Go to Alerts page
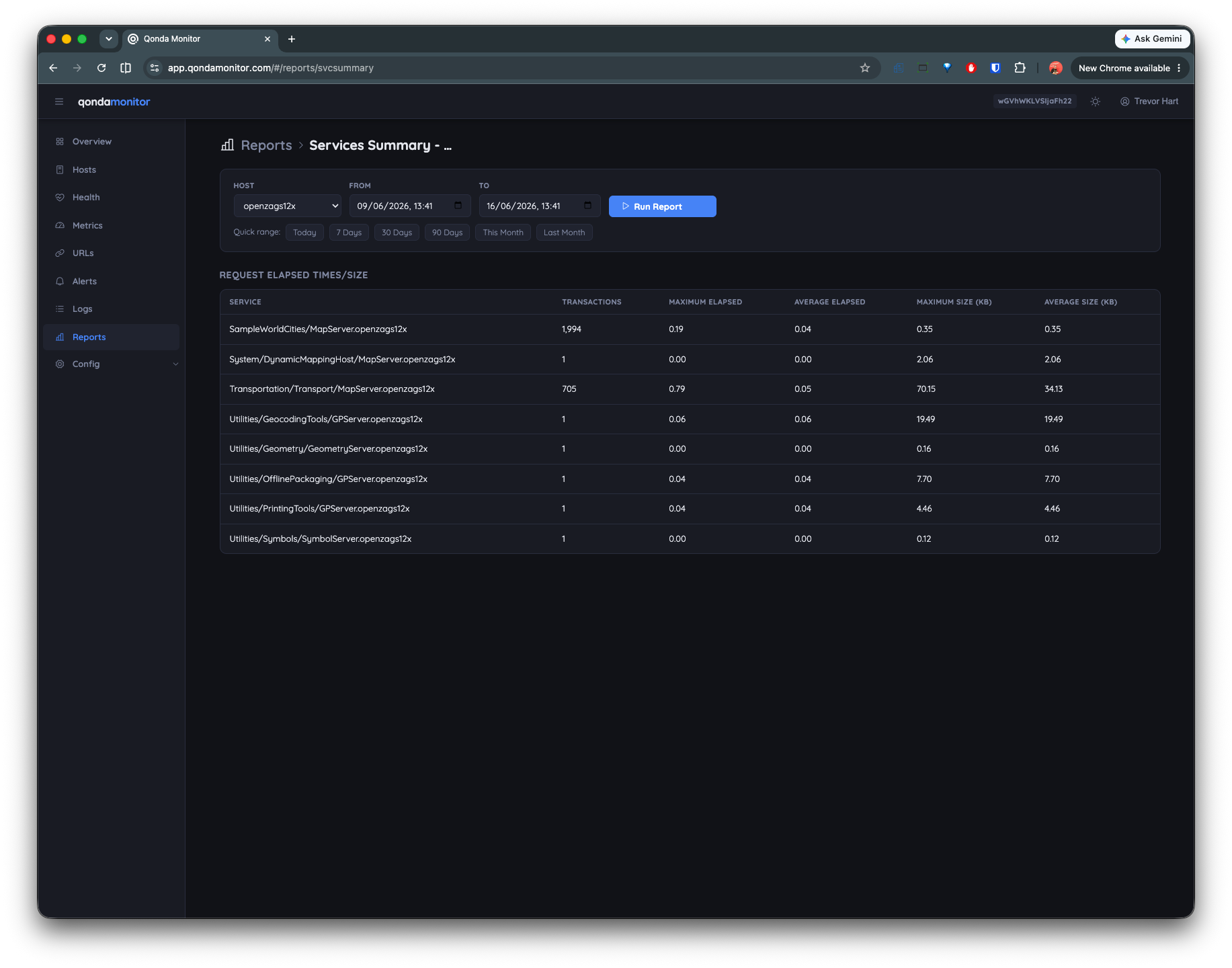The width and height of the screenshot is (1232, 968). tap(85, 282)
